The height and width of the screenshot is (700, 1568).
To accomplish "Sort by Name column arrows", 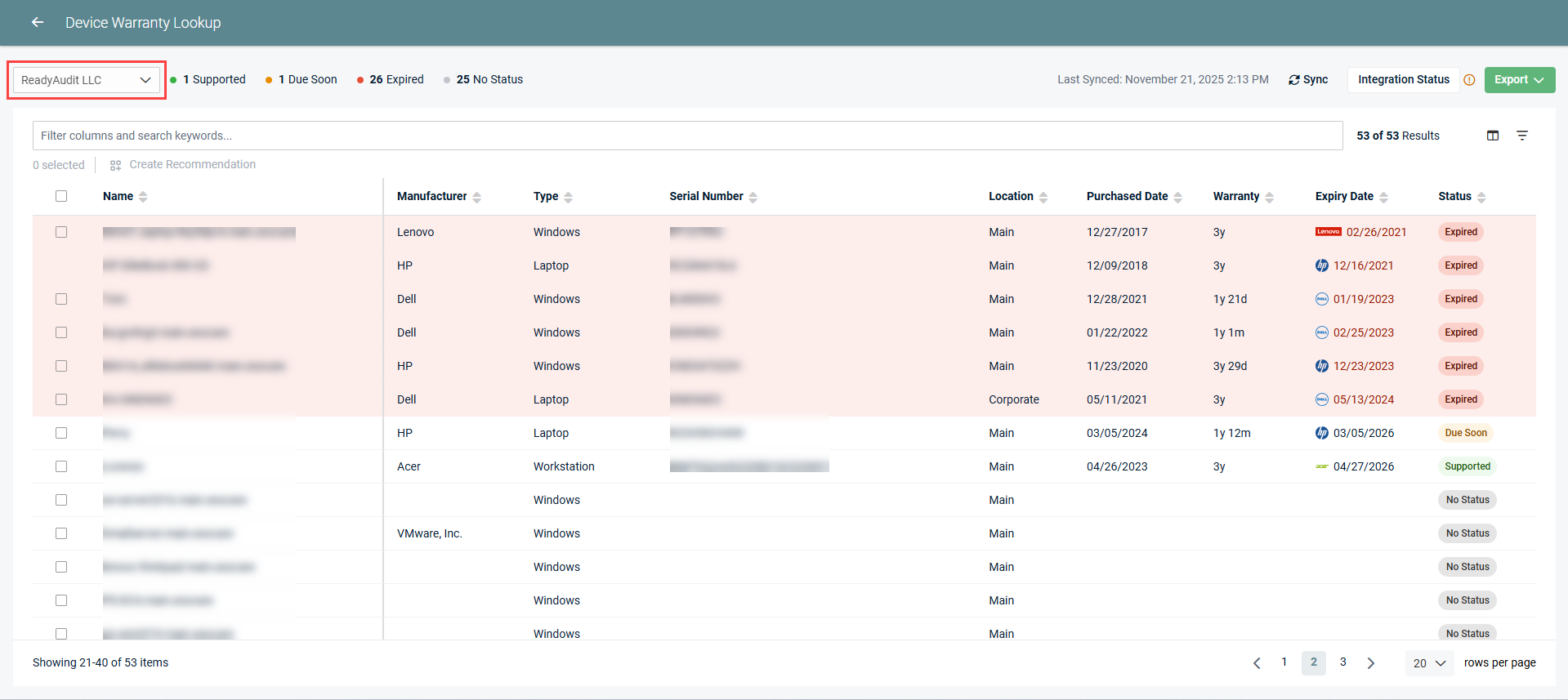I will pyautogui.click(x=144, y=197).
